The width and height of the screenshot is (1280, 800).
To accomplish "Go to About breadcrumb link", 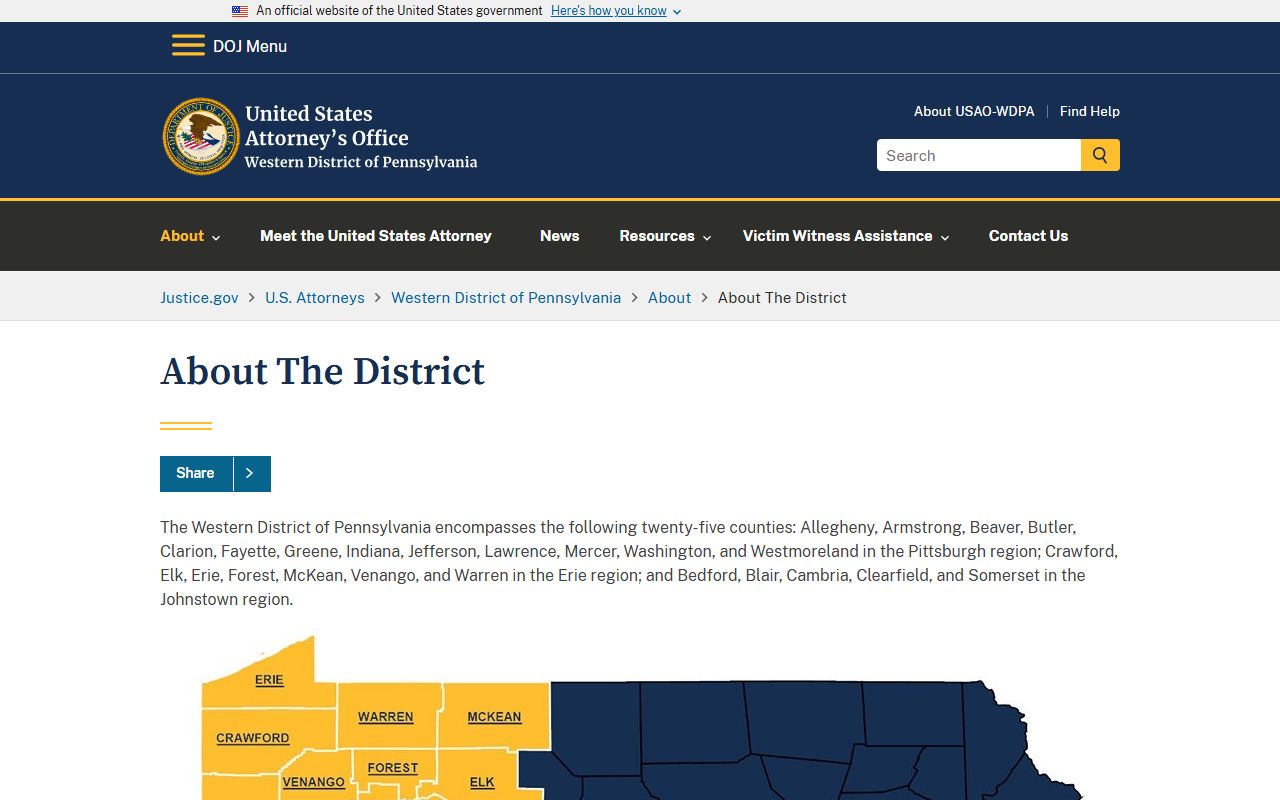I will pos(669,297).
